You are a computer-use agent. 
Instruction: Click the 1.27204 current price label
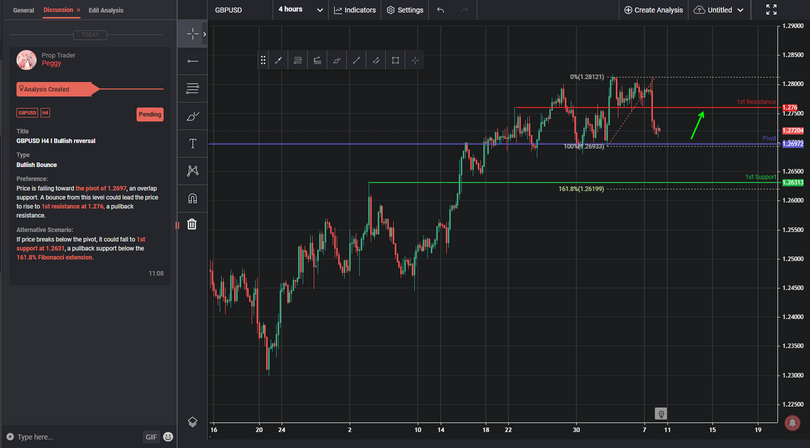coord(792,131)
